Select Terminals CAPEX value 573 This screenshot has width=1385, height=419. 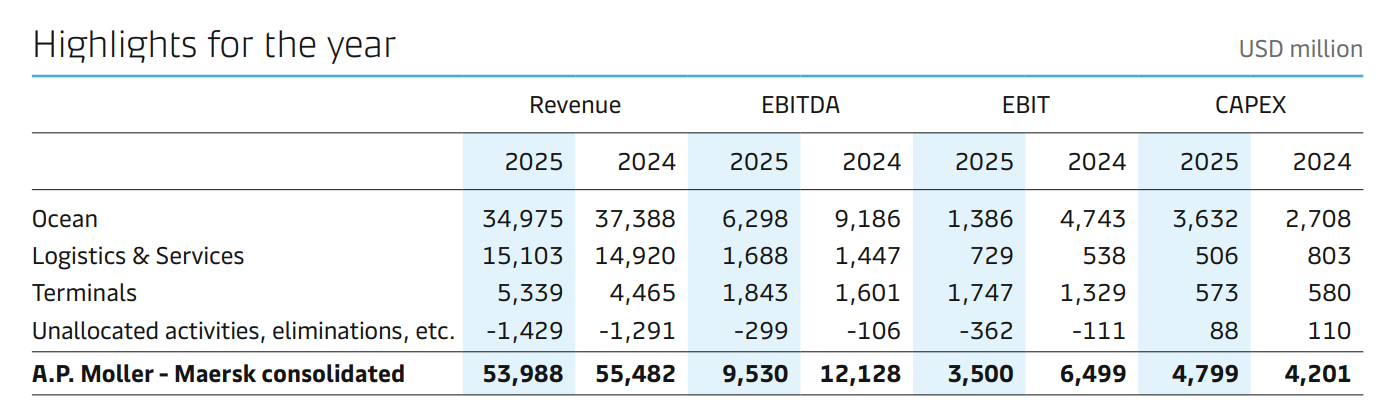[1217, 294]
